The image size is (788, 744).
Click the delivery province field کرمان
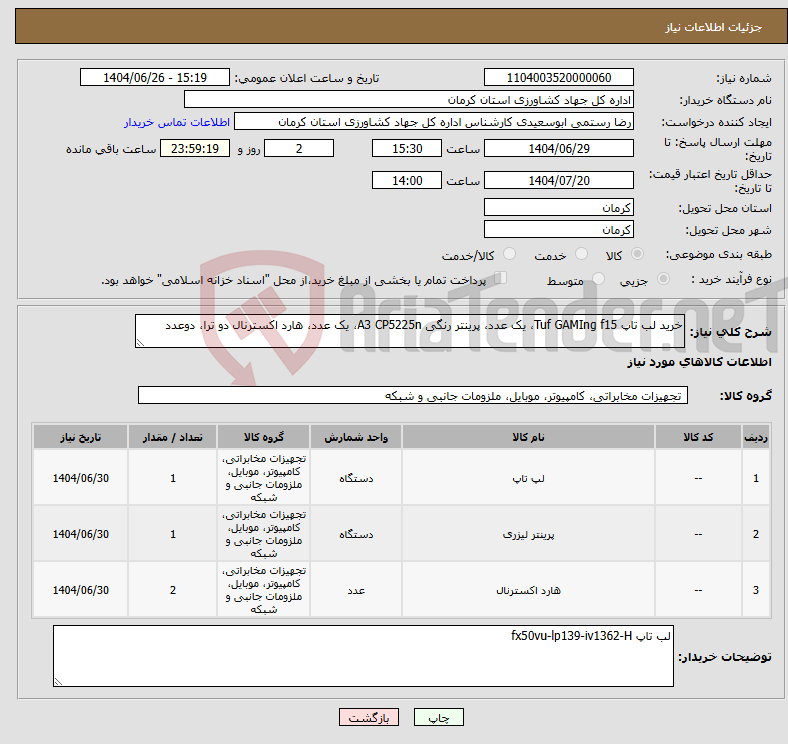(558, 207)
